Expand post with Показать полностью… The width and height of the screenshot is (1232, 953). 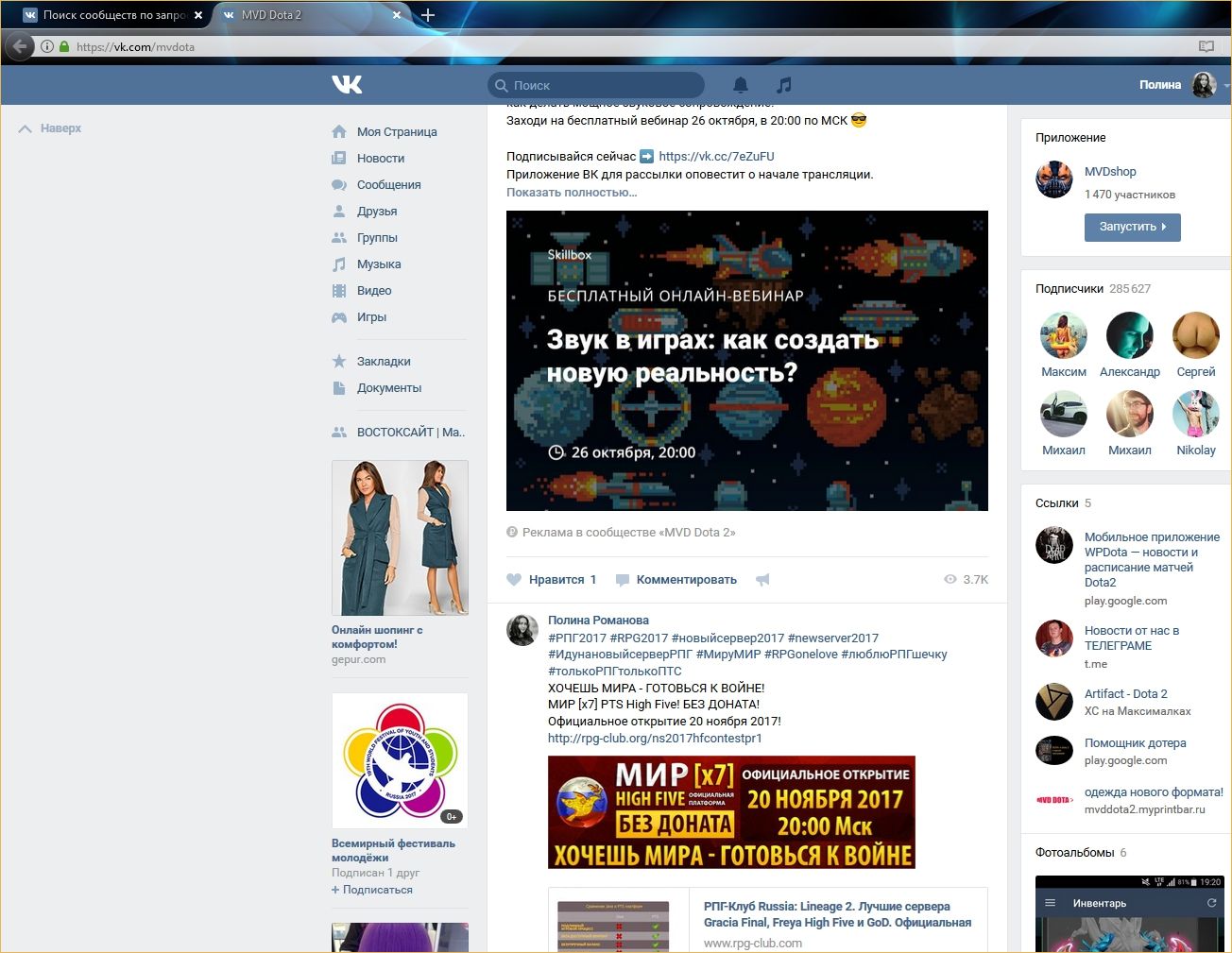tap(572, 192)
